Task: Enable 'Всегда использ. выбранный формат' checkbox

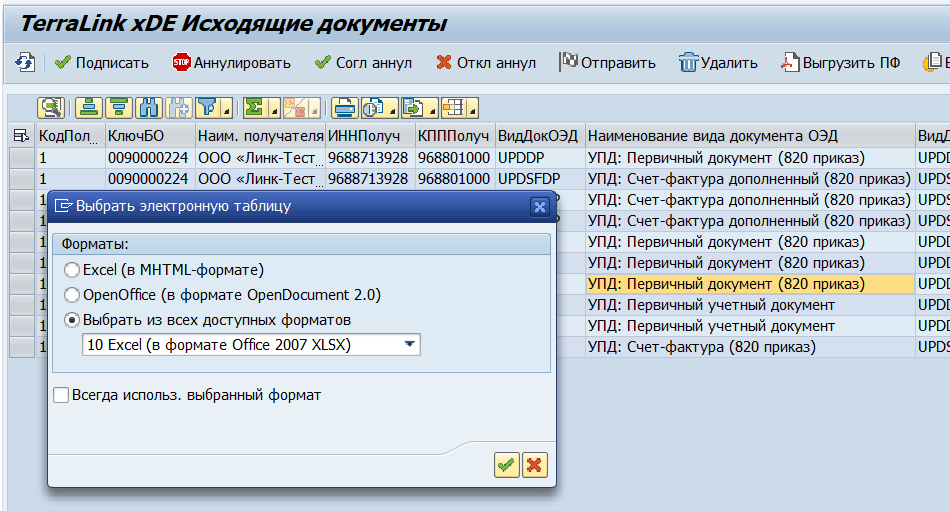Action: pos(61,395)
